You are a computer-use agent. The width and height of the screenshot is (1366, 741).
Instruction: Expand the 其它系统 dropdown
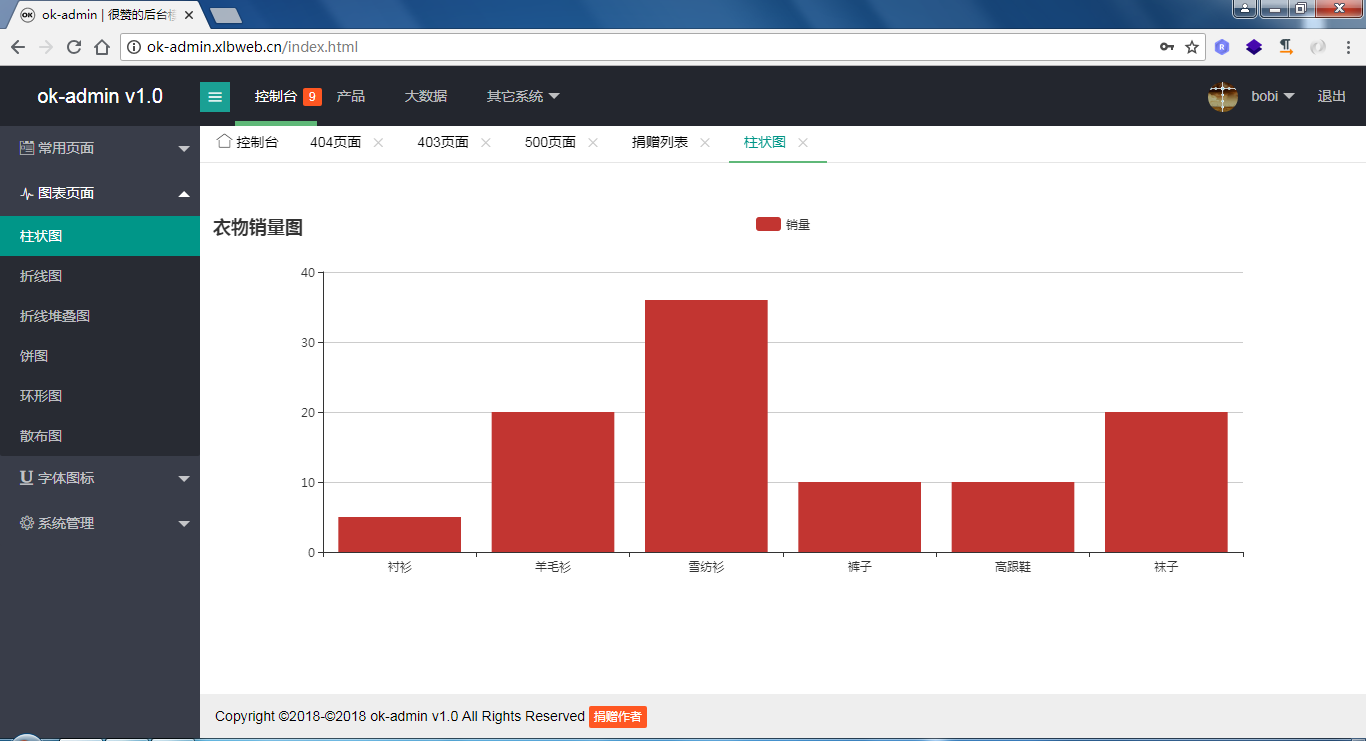522,96
